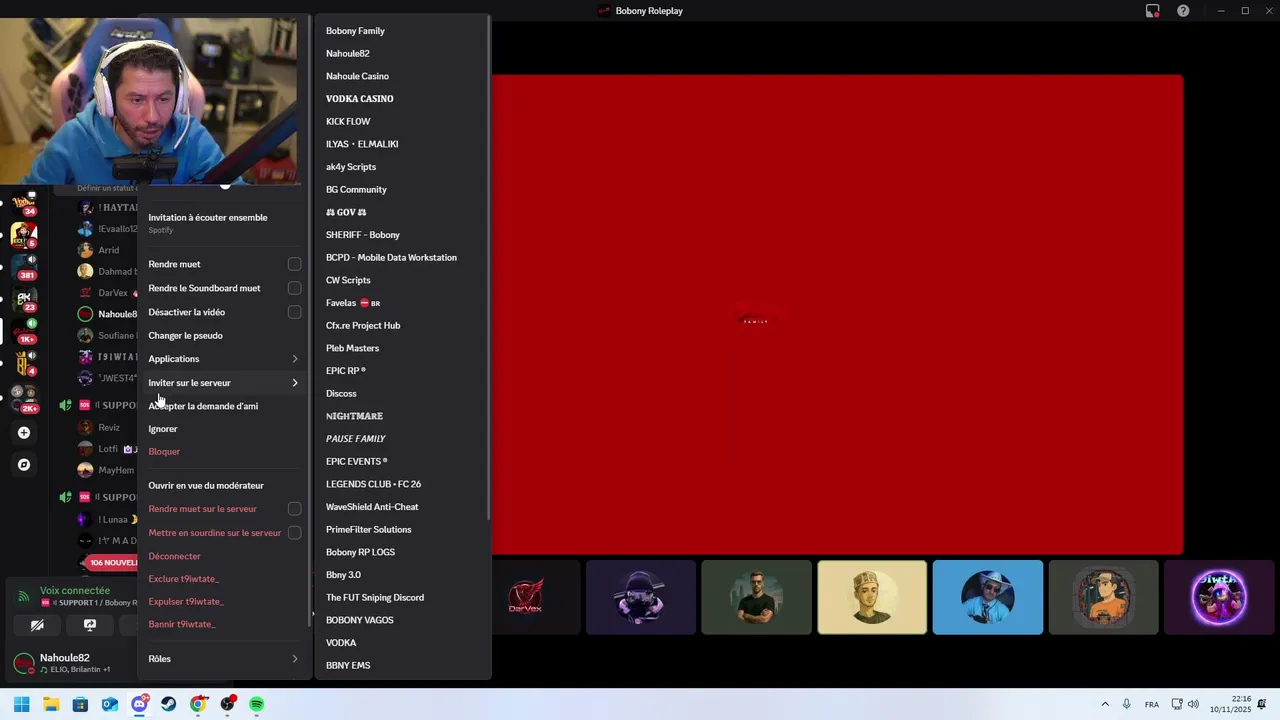Show hidden system tray icons chevron
The height and width of the screenshot is (720, 1280).
coord(1105,704)
